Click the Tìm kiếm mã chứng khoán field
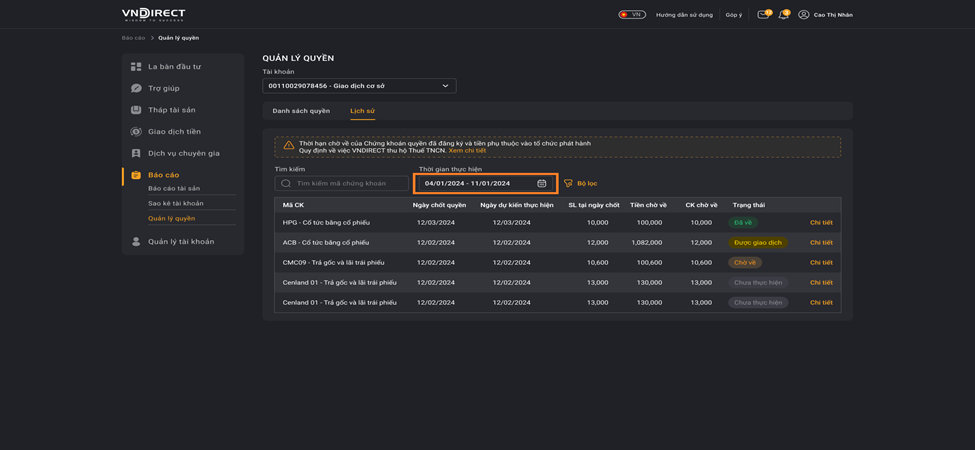 tap(341, 183)
